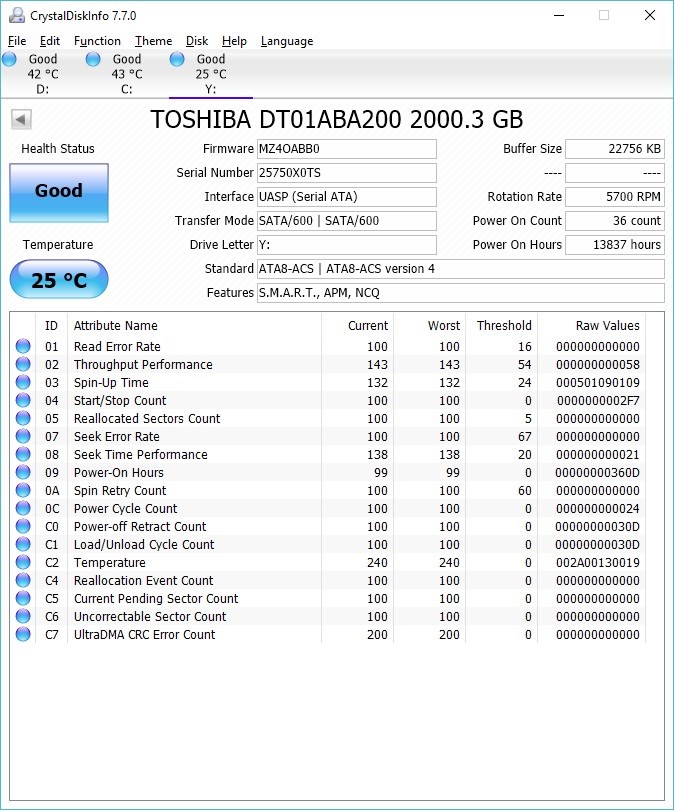Close the CrystalDiskInfo window
The width and height of the screenshot is (675, 812).
[650, 16]
